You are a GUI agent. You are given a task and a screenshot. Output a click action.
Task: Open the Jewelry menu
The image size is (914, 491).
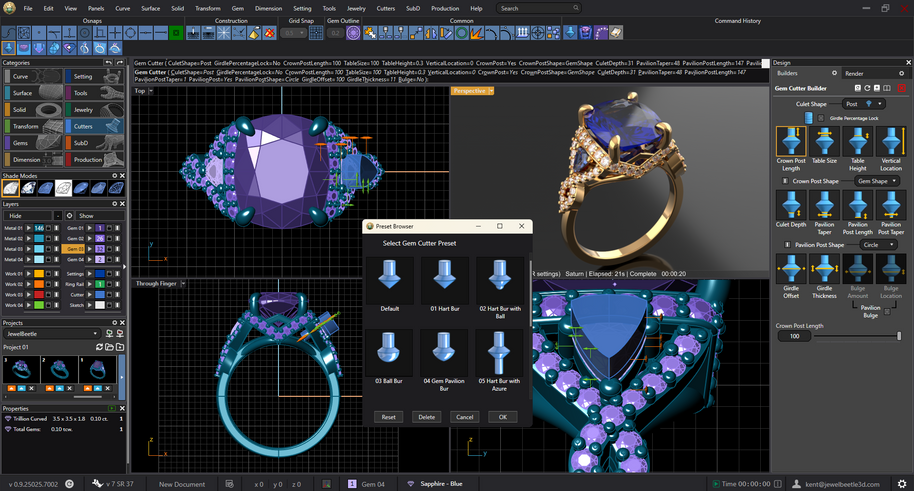(x=356, y=8)
